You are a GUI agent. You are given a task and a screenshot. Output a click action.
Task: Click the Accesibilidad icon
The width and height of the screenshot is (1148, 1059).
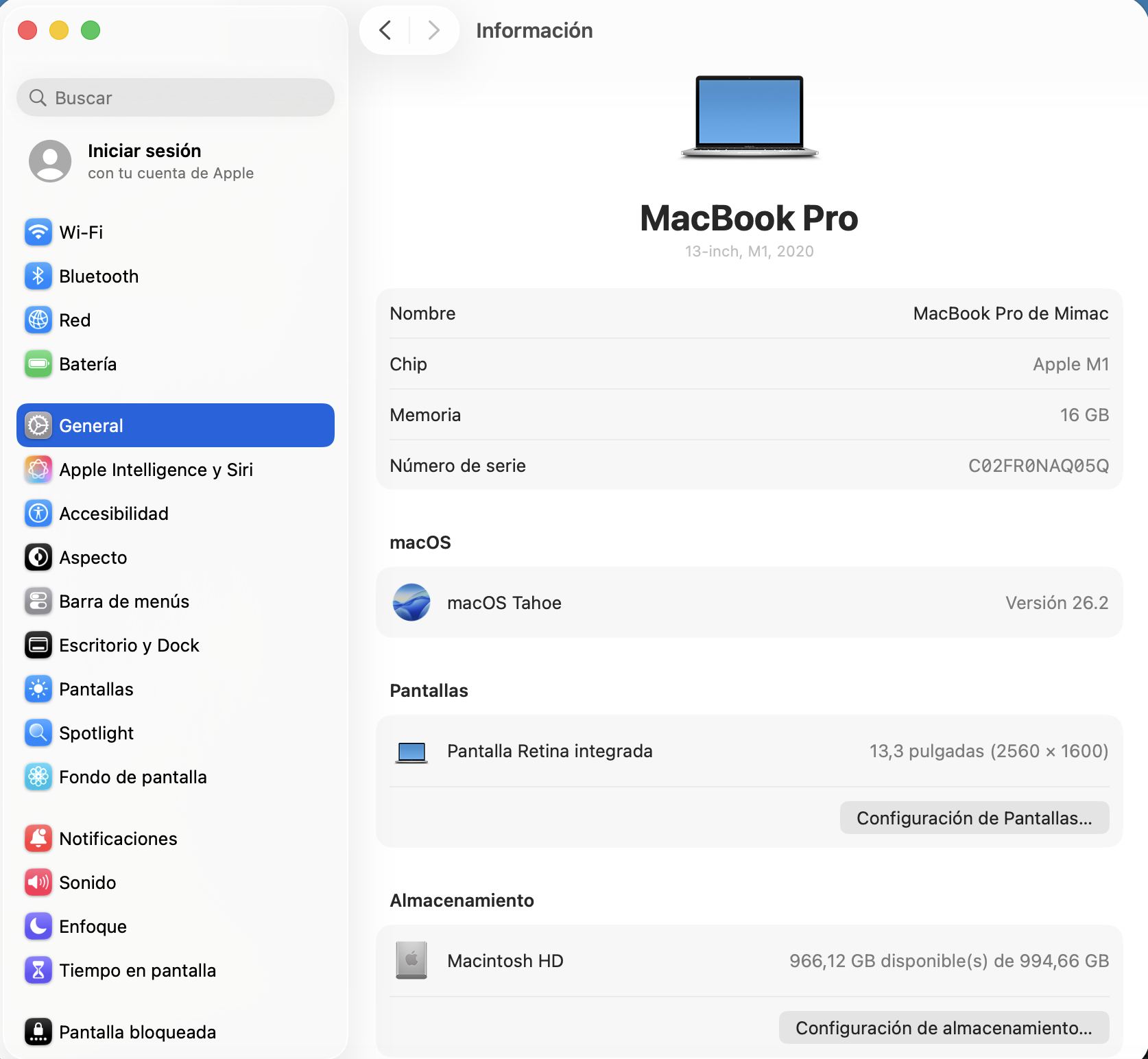[x=38, y=514]
